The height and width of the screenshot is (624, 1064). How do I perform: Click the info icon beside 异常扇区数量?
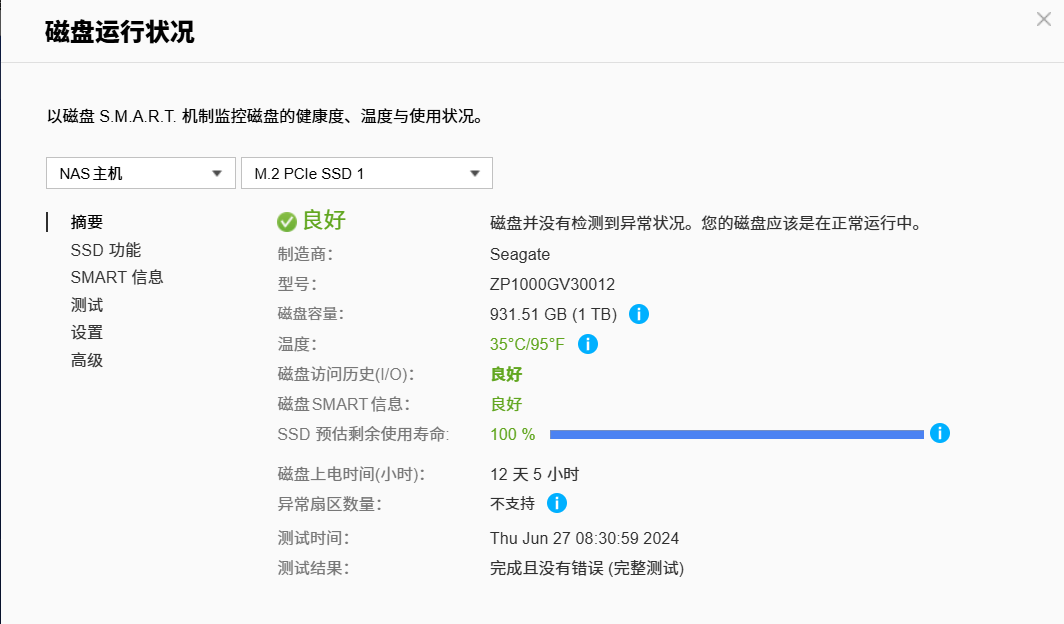click(557, 503)
